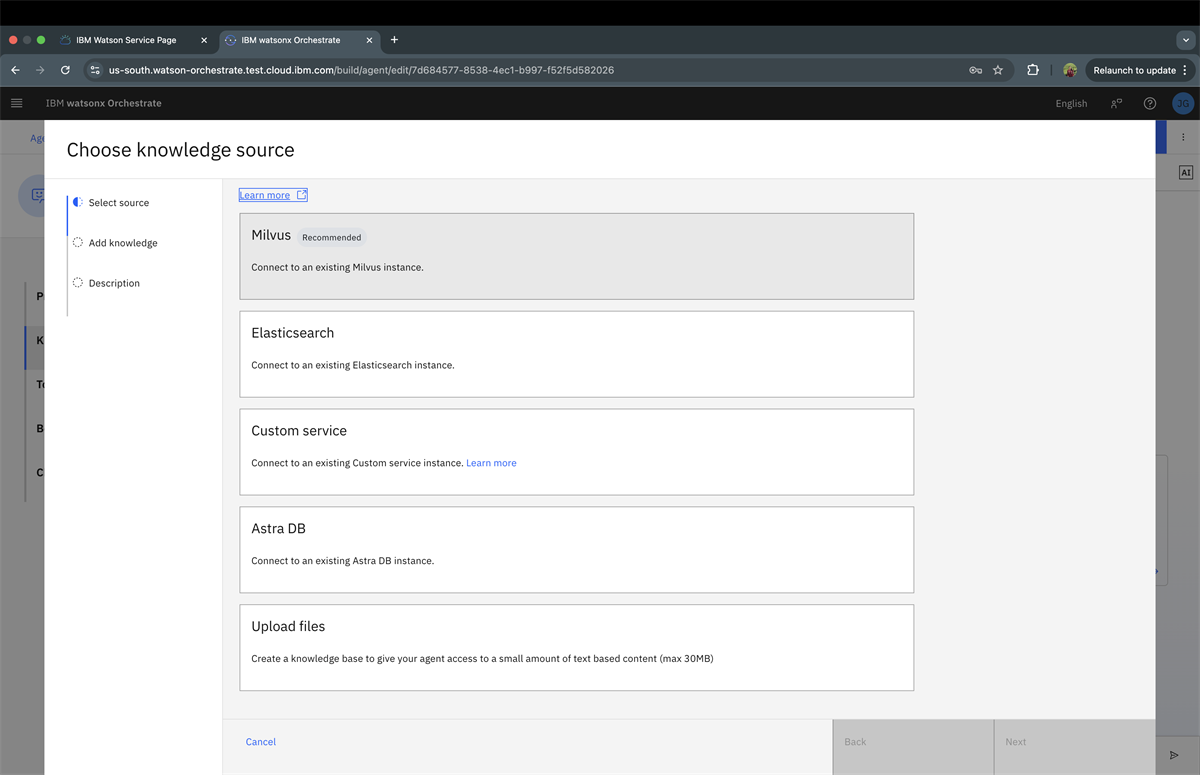Screen dimensions: 1200x775
Task: Open Learn more link in Custom service
Action: [x=491, y=463]
